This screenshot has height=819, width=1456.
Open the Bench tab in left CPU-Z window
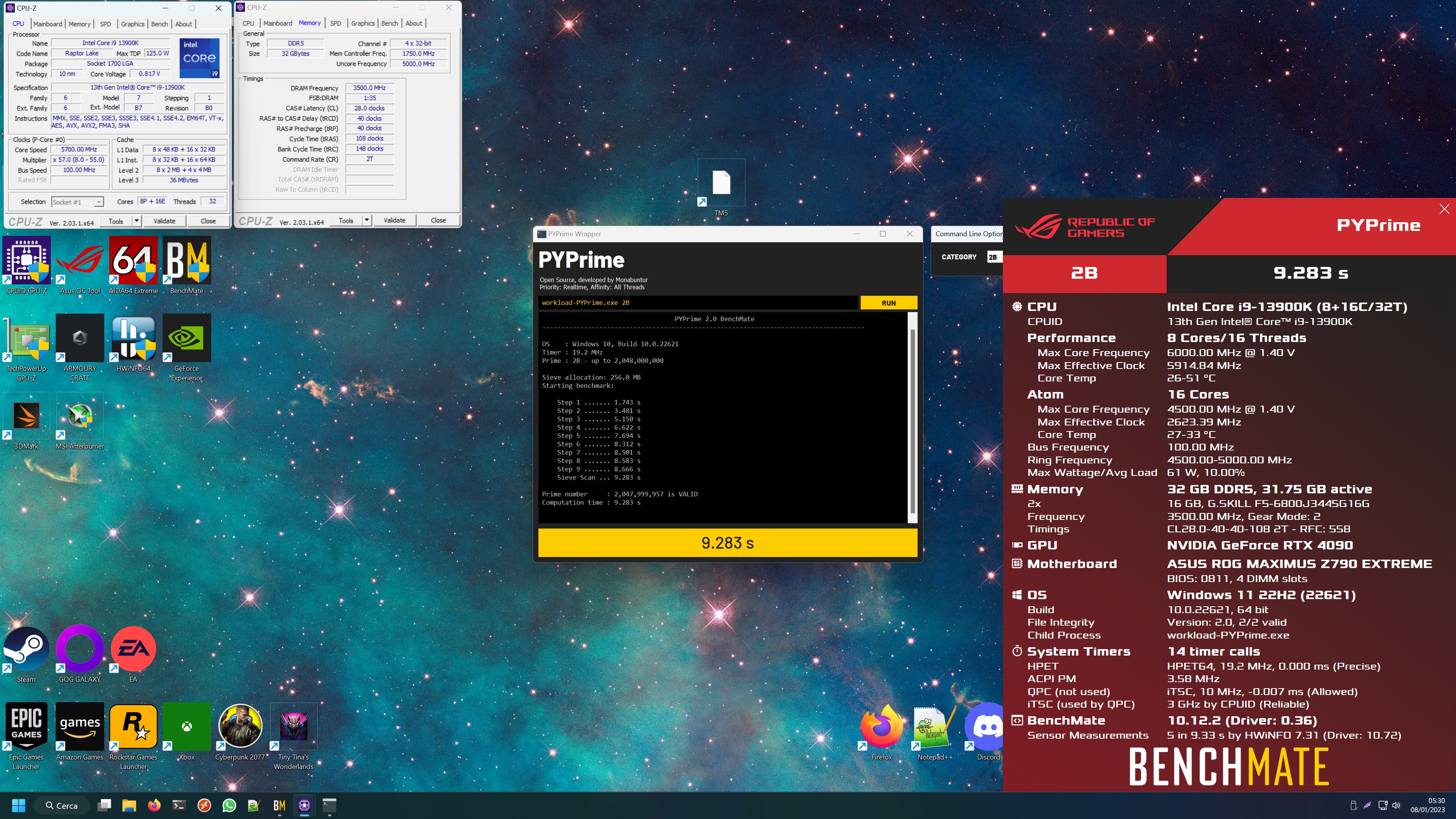[159, 24]
